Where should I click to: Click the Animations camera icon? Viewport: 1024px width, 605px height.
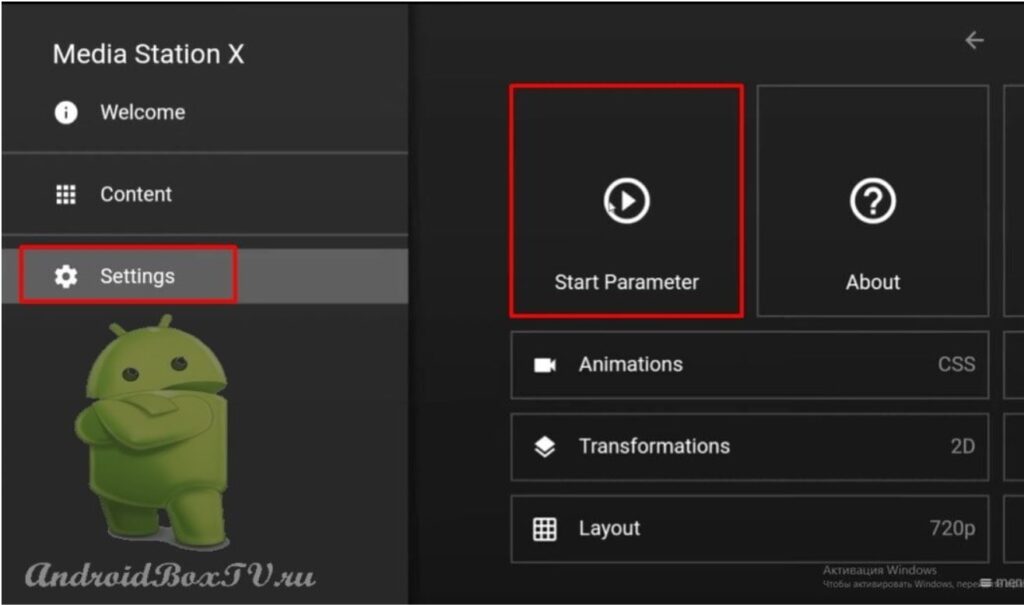[x=545, y=365]
